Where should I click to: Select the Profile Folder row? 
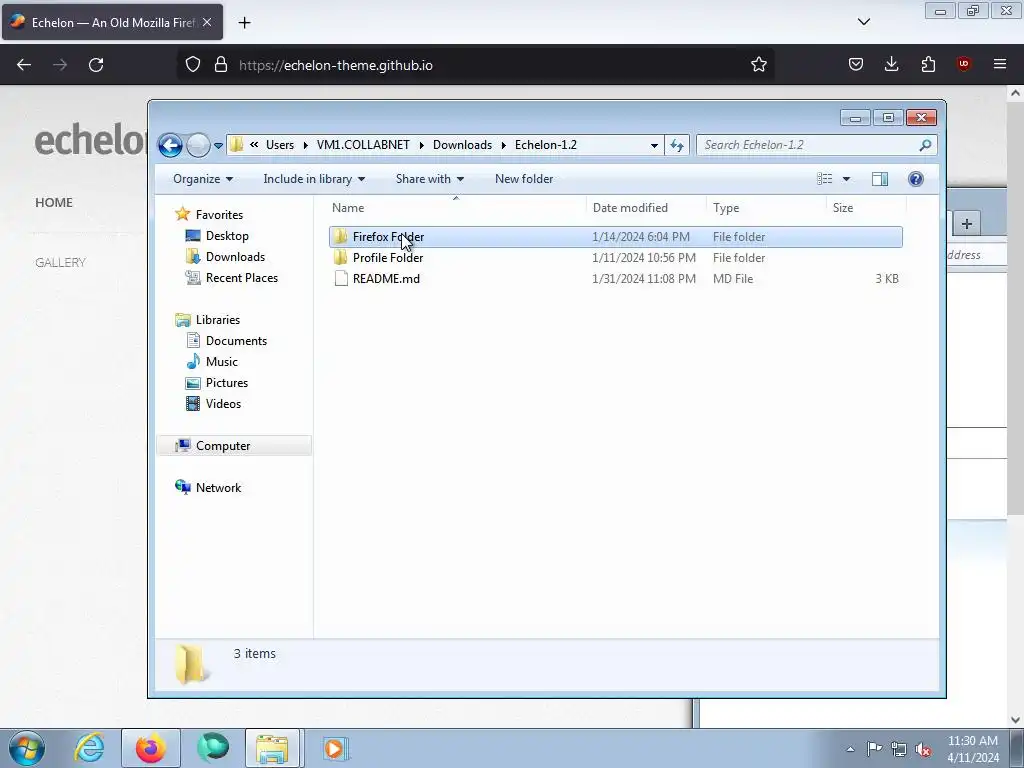(616, 258)
